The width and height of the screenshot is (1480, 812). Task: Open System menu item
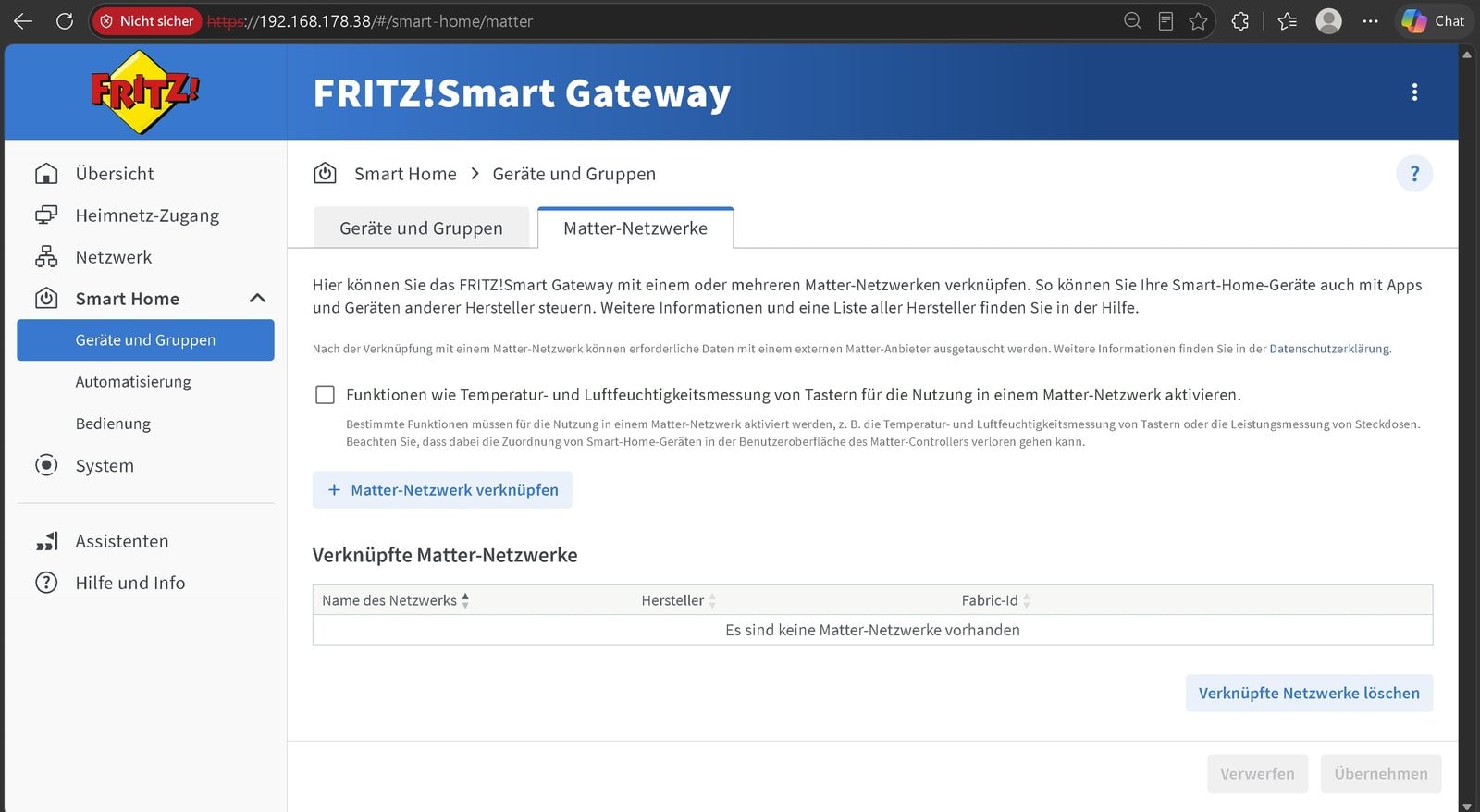click(105, 465)
